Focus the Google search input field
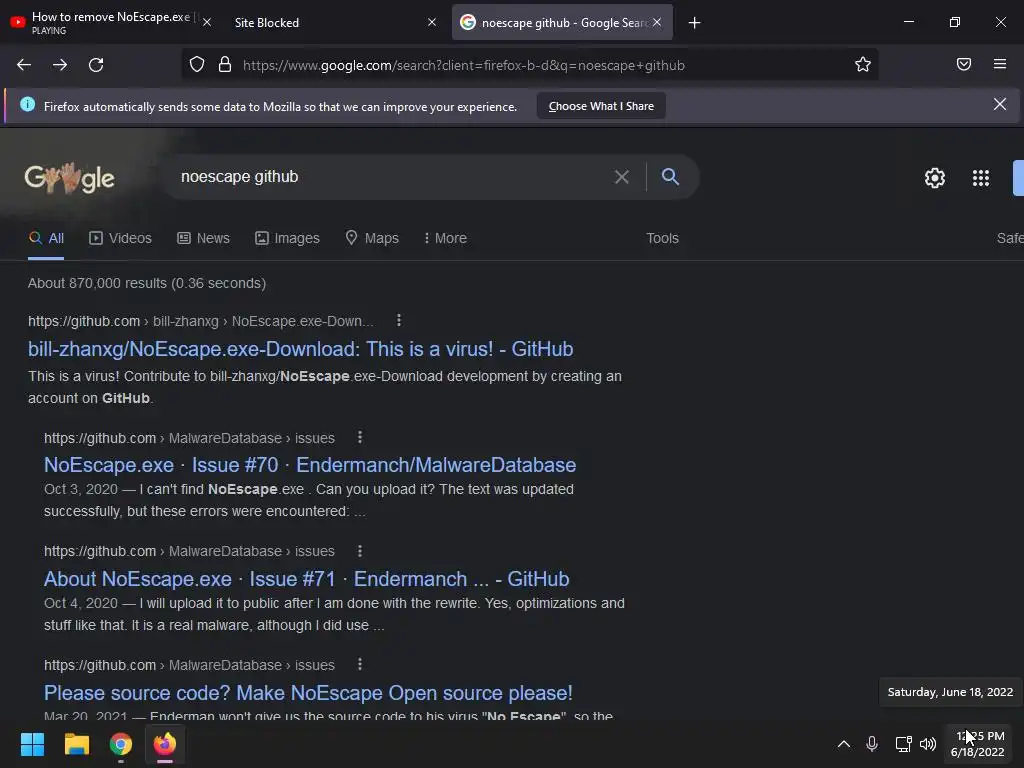 coord(392,177)
